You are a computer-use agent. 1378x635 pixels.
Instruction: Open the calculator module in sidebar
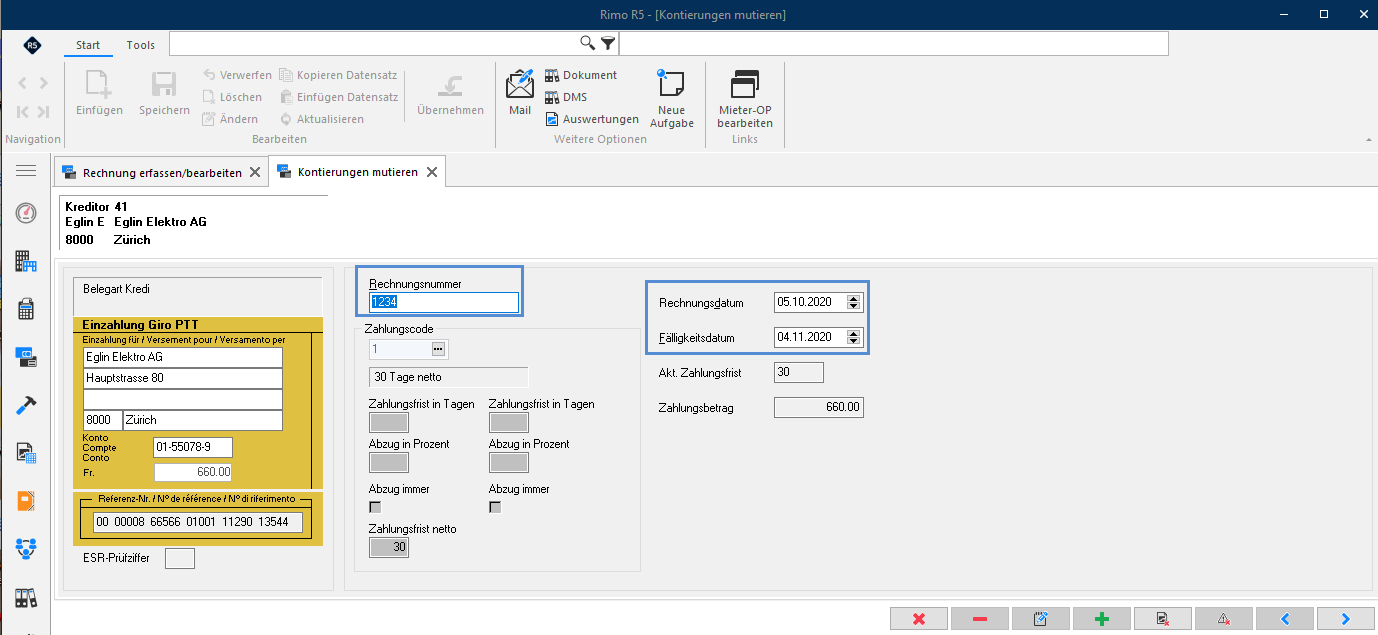[x=26, y=309]
